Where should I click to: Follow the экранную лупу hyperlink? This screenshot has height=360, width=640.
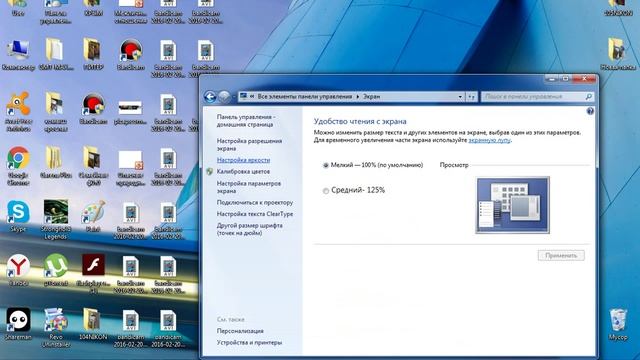(x=489, y=140)
